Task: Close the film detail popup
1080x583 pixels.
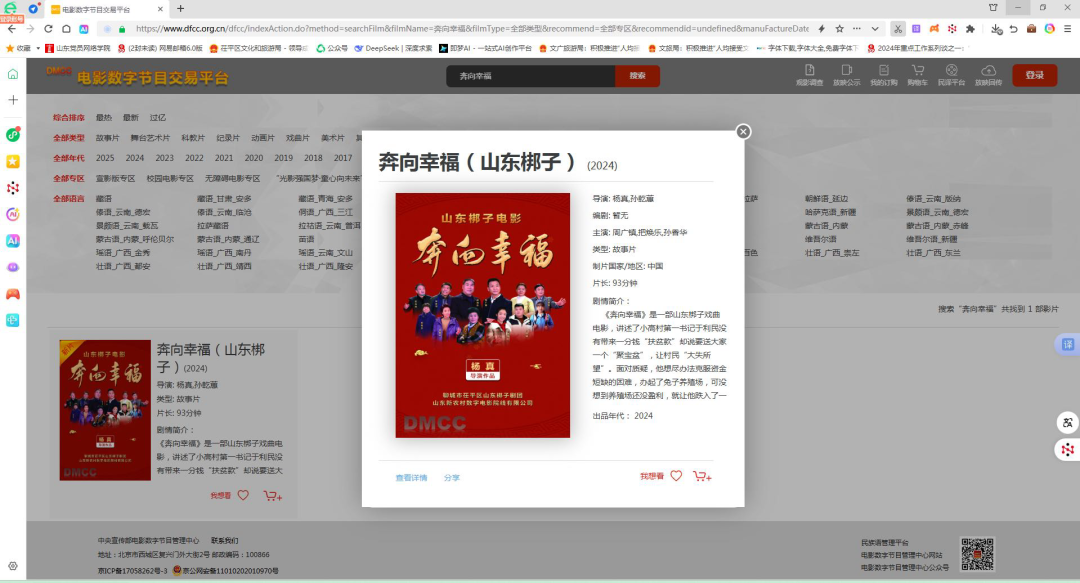Action: [742, 132]
